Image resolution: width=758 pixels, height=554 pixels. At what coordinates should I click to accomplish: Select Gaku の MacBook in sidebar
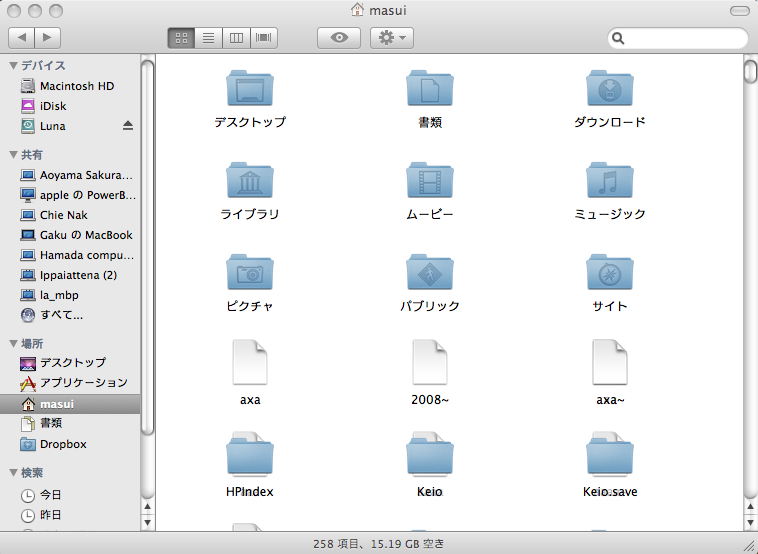tap(70, 235)
